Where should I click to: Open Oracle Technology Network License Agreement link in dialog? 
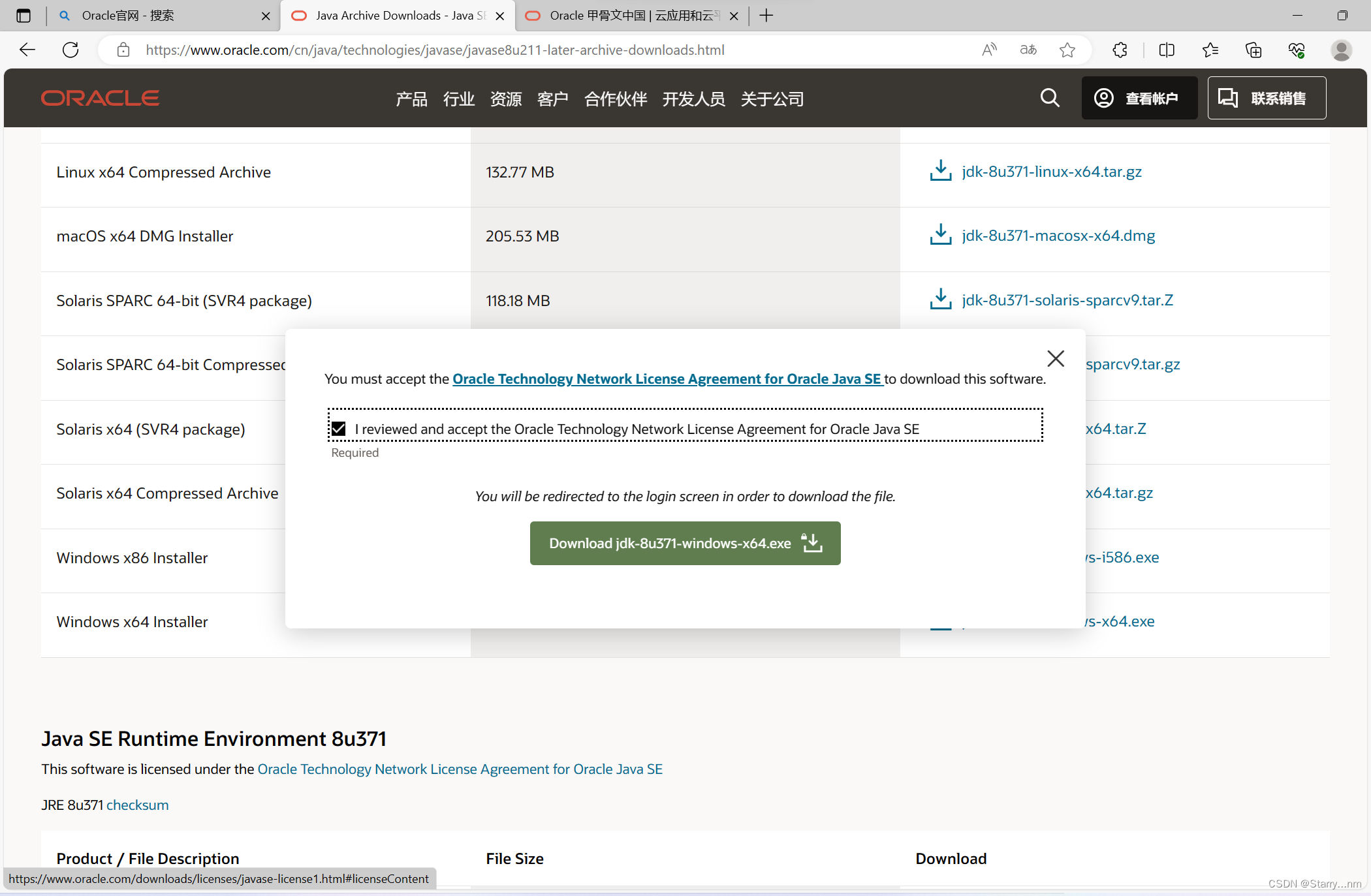tap(667, 379)
